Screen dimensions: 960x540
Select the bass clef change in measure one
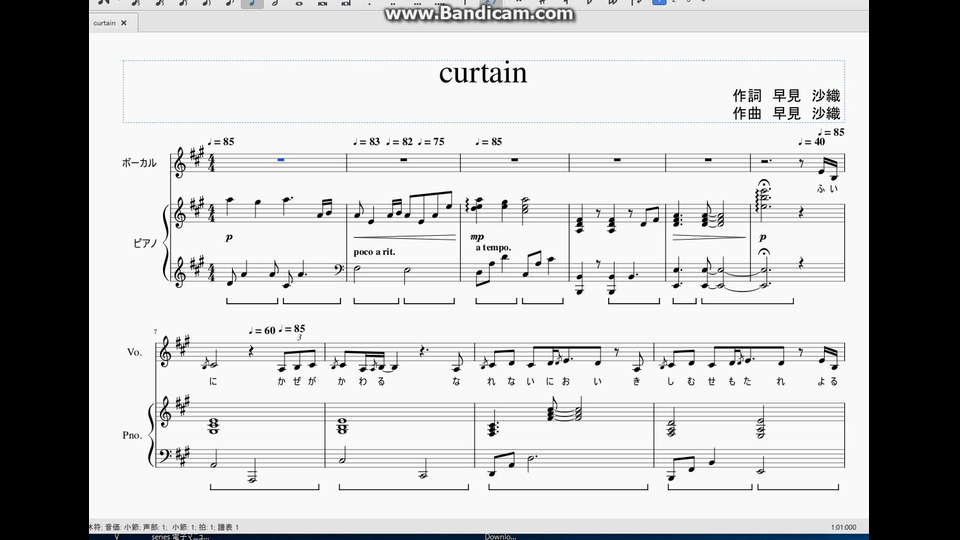coord(339,269)
